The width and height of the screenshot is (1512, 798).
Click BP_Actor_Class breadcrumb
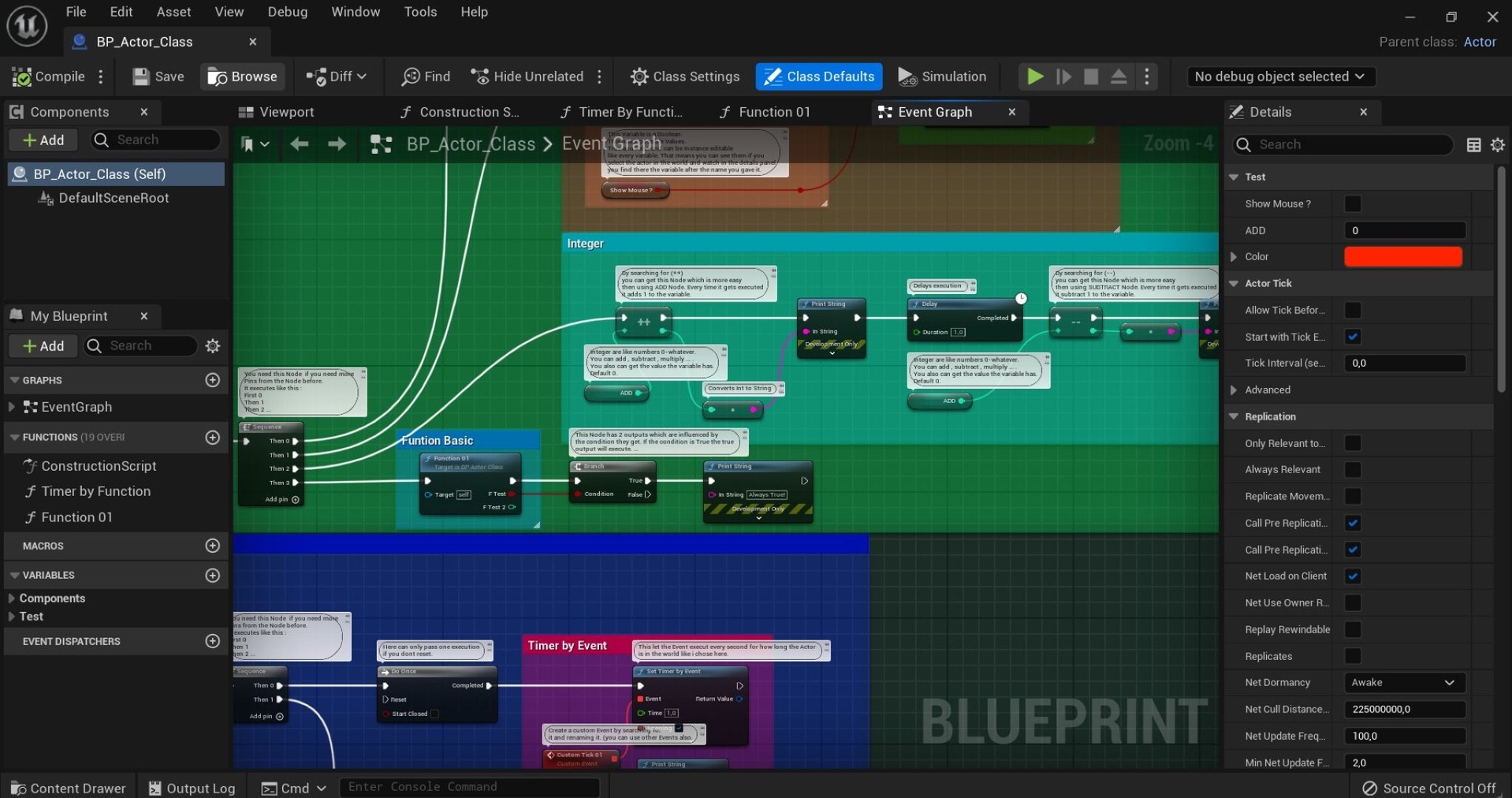pos(471,144)
